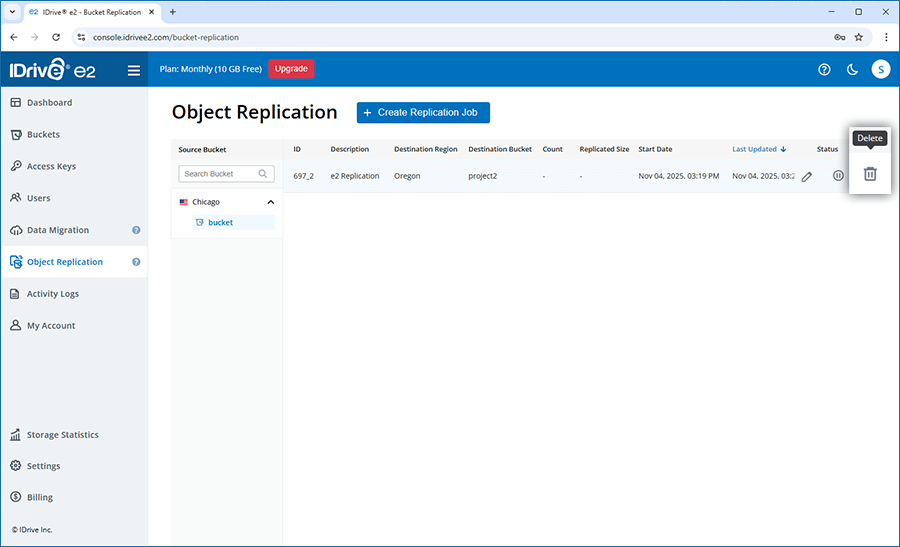
Task: Toggle the hamburger sidebar menu
Action: (x=134, y=70)
